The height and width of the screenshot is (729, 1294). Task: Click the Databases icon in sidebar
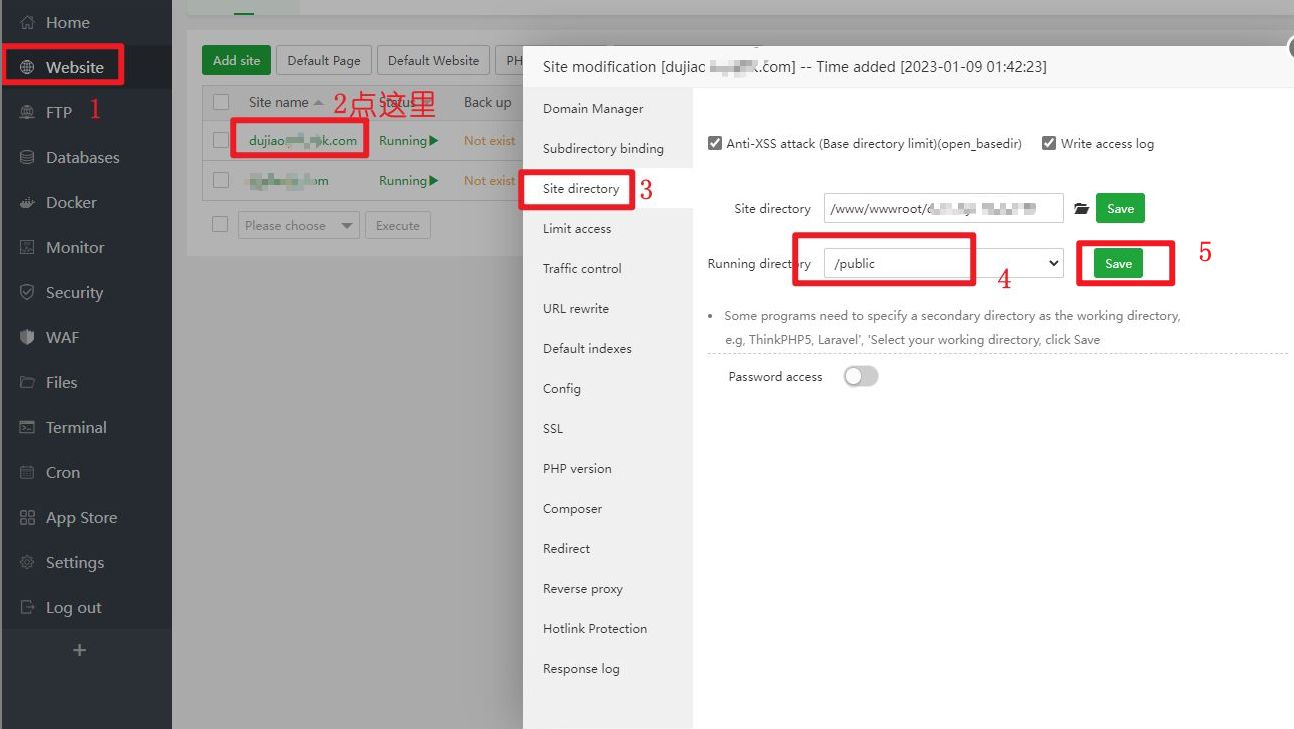pos(27,157)
